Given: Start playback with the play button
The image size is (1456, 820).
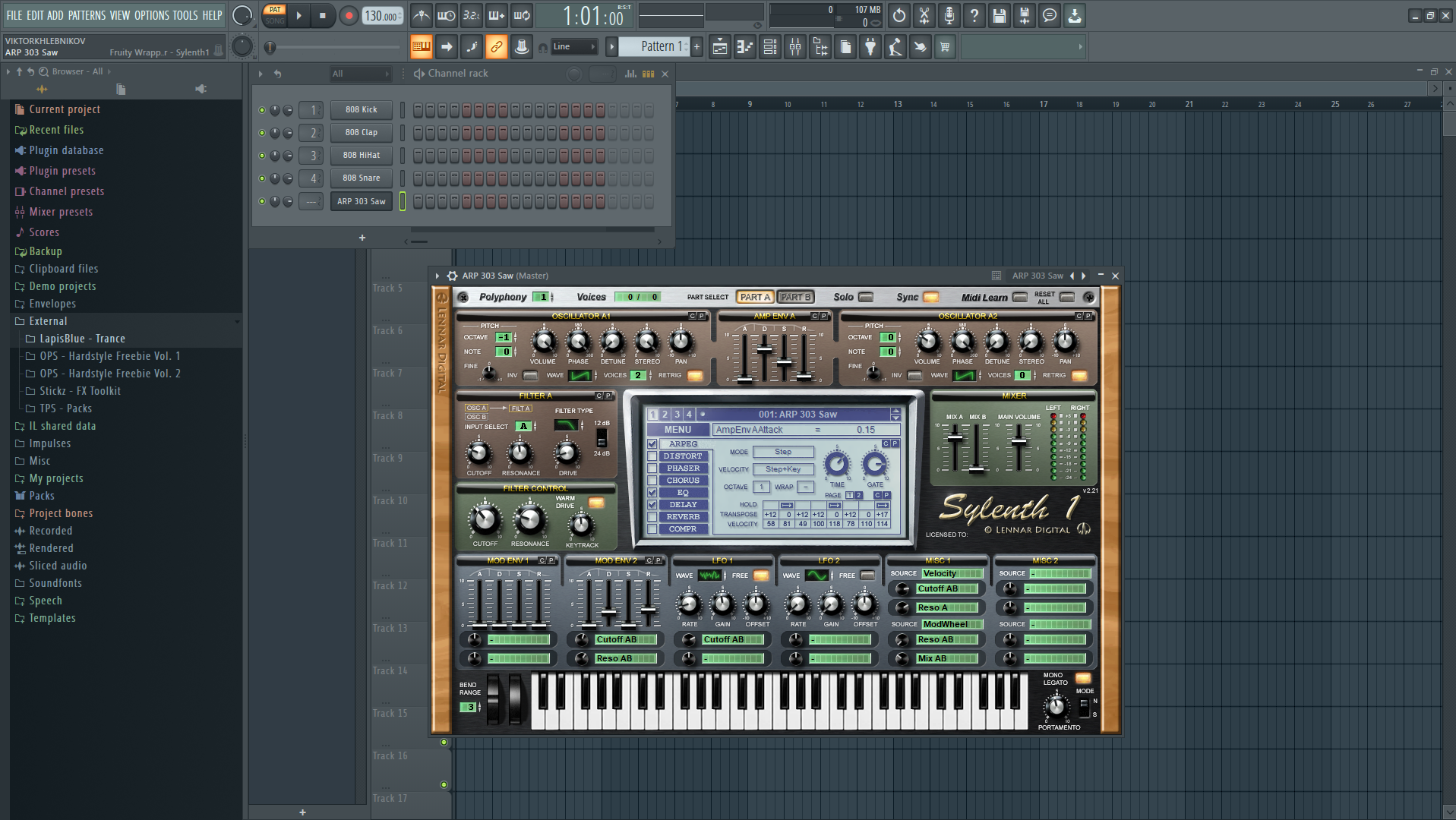Looking at the screenshot, I should [x=298, y=15].
